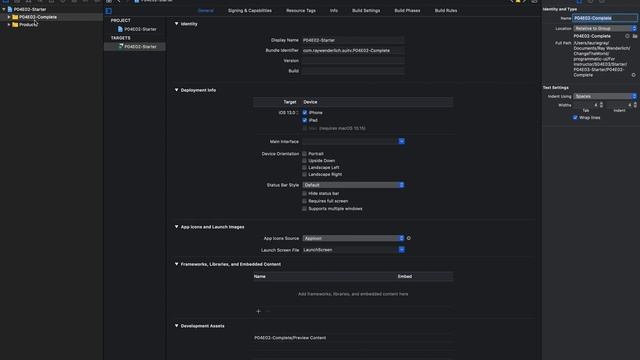The width and height of the screenshot is (640, 360).
Task: Switch to the General tab
Action: pos(206,11)
